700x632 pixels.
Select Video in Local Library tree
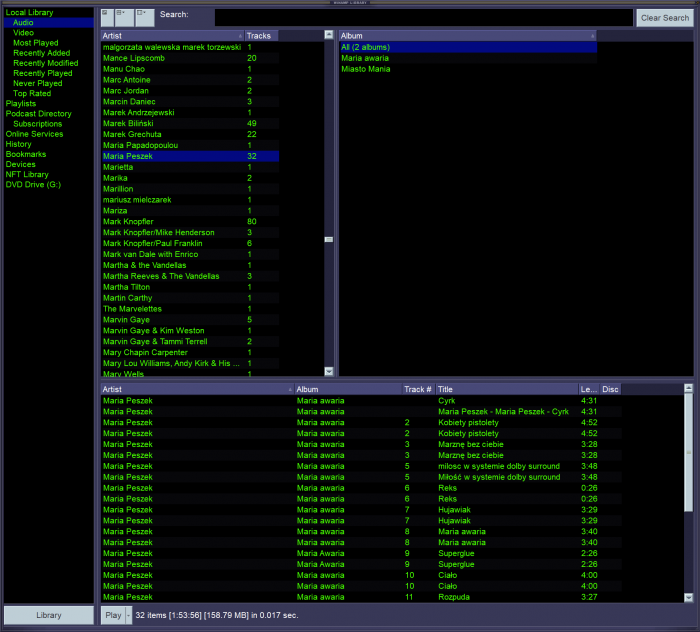pyautogui.click(x=23, y=32)
